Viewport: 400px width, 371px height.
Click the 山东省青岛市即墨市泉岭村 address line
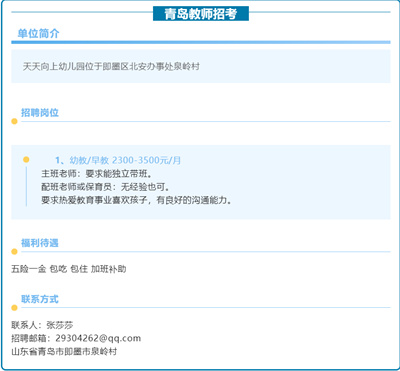(x=64, y=352)
